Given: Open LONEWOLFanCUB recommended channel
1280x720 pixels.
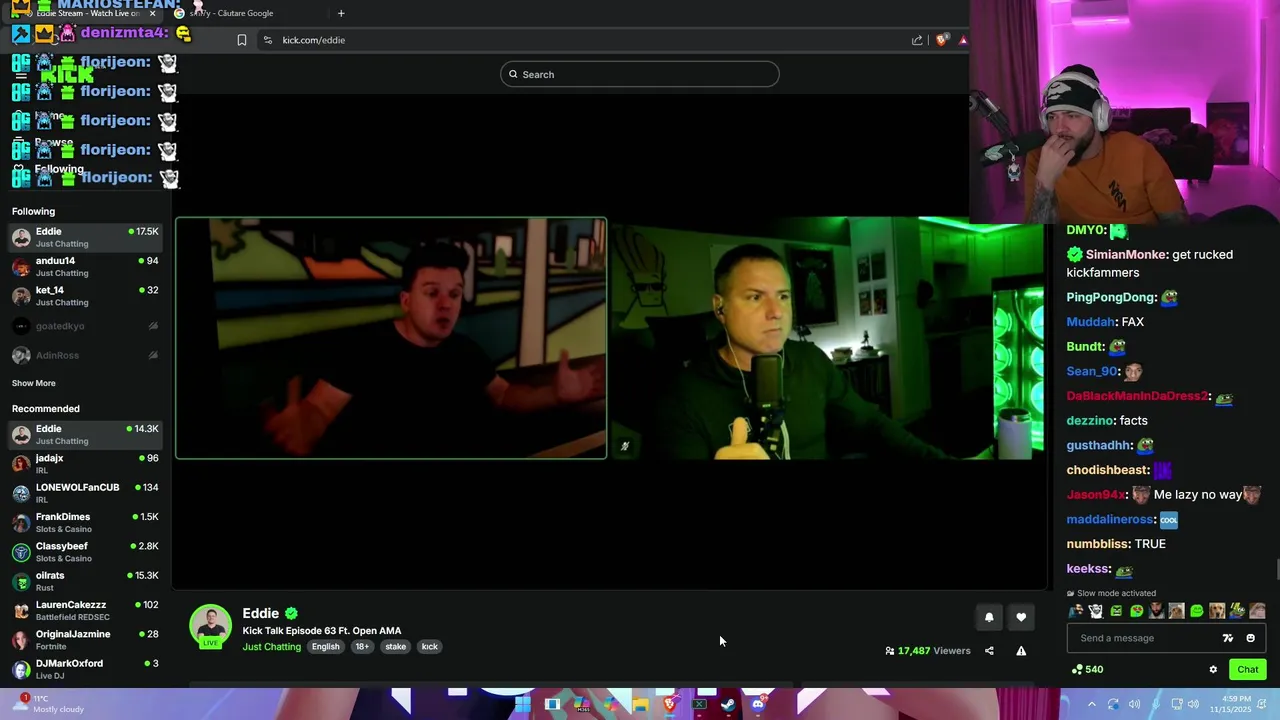Looking at the screenshot, I should pos(85,493).
